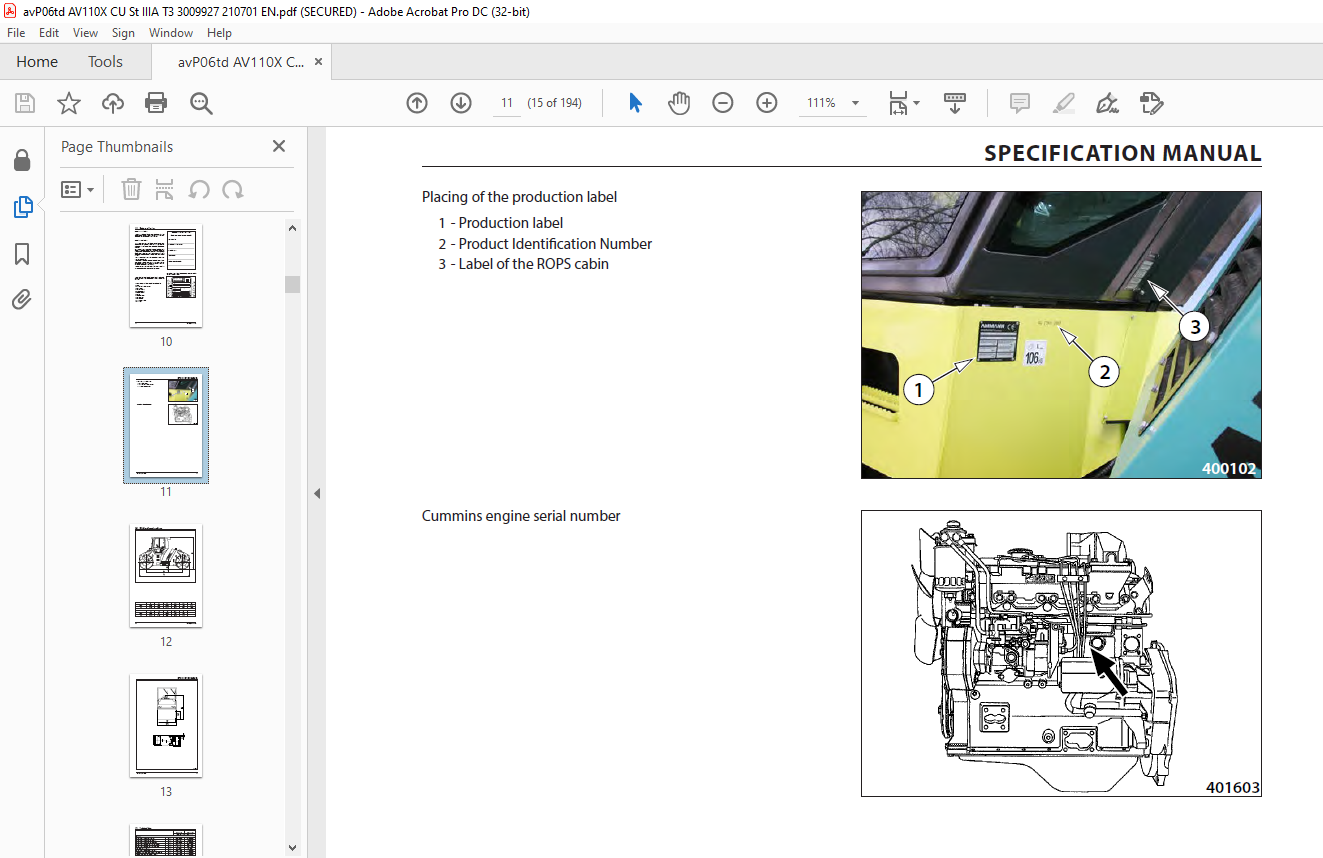1323x858 pixels.
Task: Add a comment sticky note
Action: (1020, 103)
